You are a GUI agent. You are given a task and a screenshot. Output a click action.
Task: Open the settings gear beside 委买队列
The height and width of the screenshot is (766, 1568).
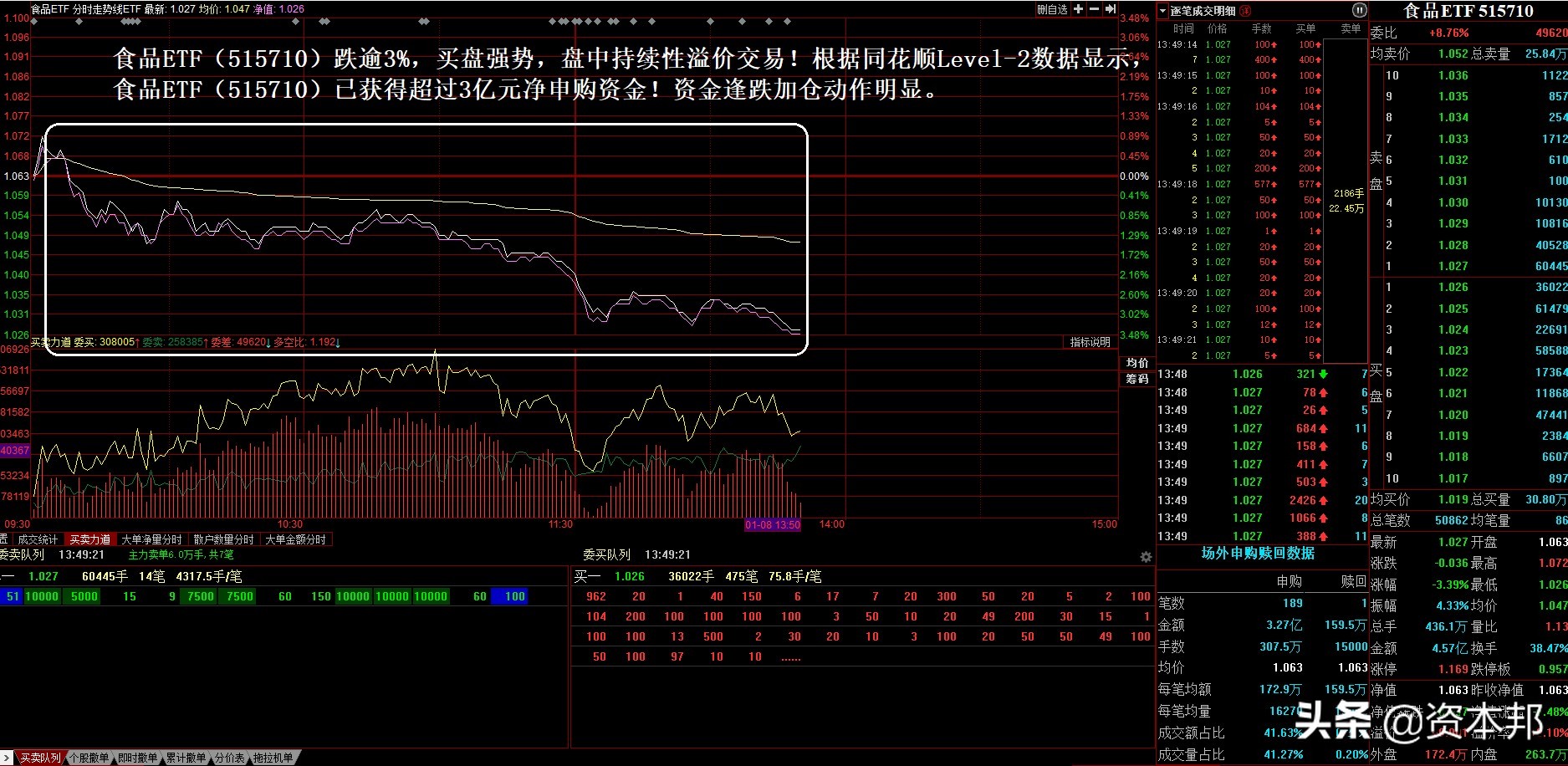(x=1146, y=557)
